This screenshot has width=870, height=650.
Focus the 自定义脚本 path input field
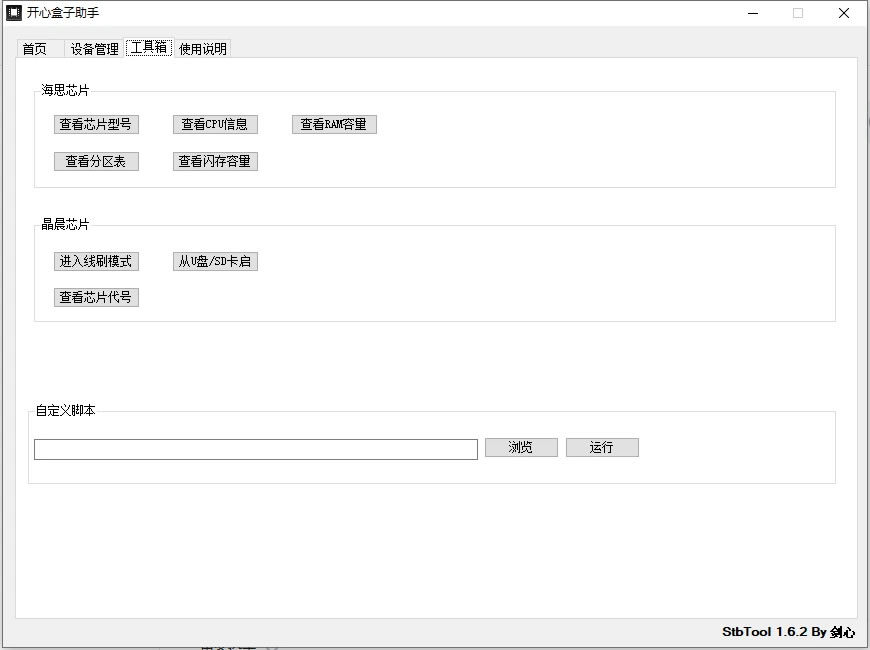click(255, 449)
